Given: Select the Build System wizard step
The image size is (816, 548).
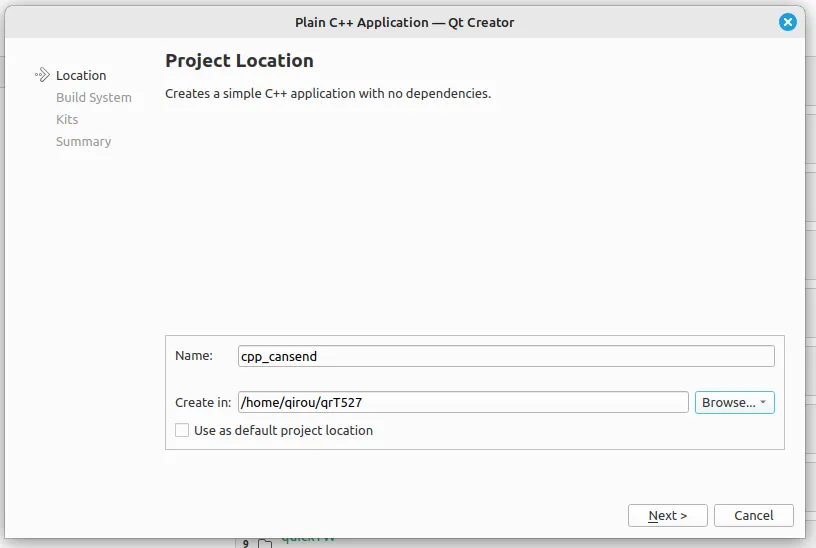Looking at the screenshot, I should point(94,97).
